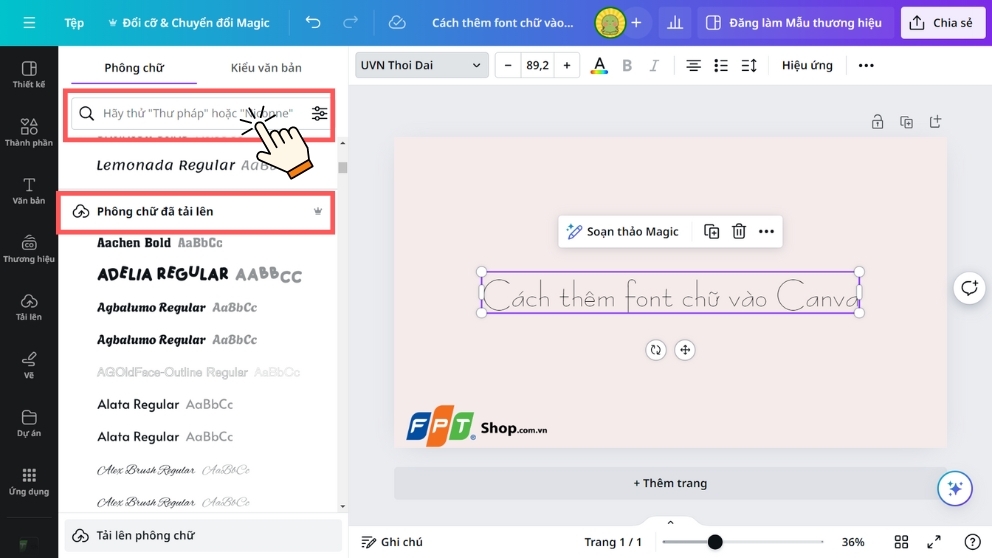Toggle italic formatting
The width and height of the screenshot is (992, 558).
tap(654, 65)
